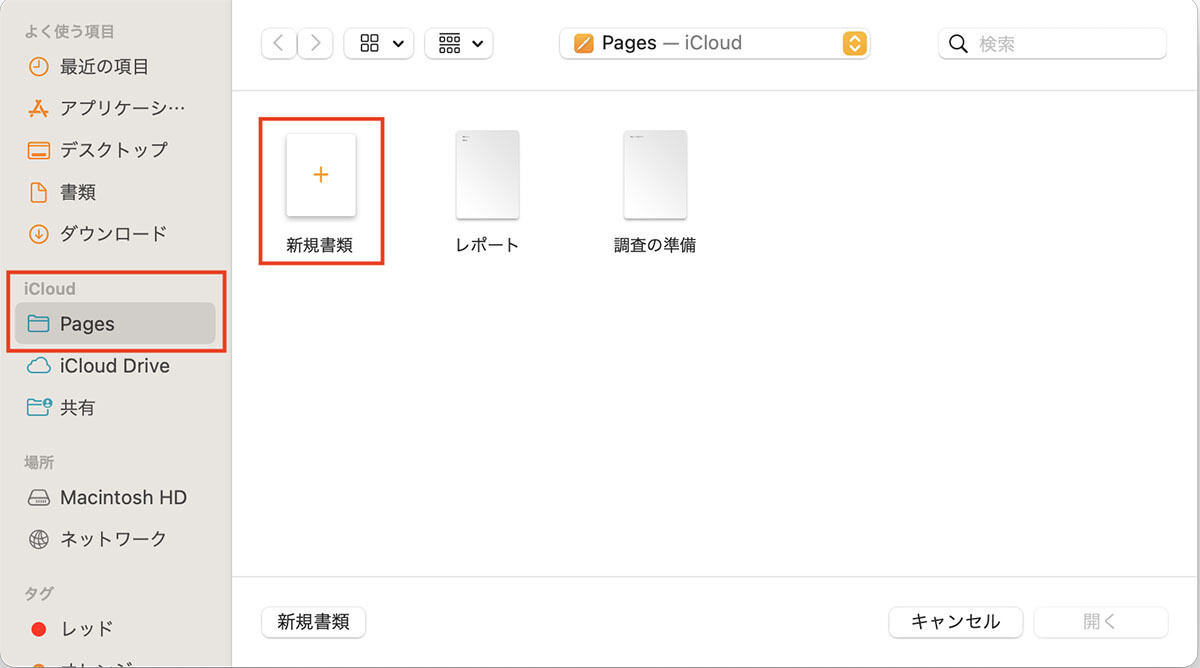This screenshot has width=1200, height=668.
Task: Select the 調査の準備 document thumbnail
Action: tap(655, 174)
